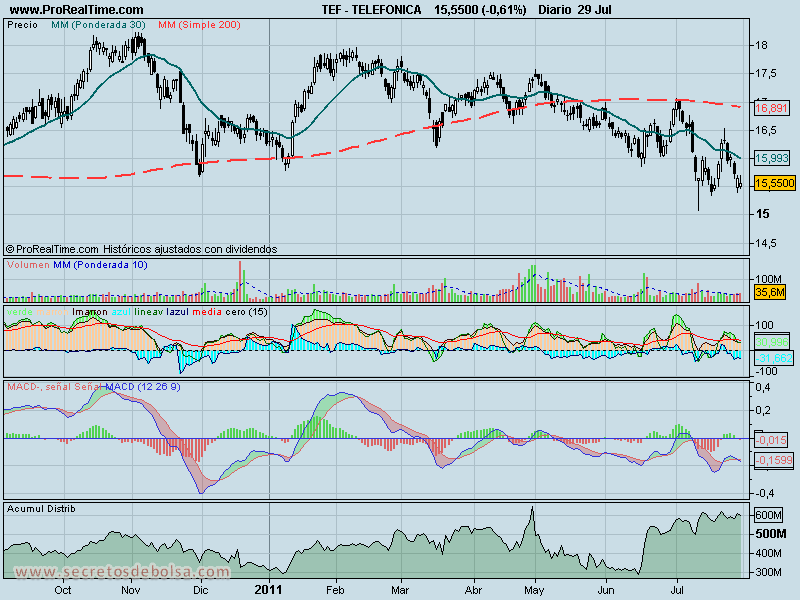Viewport: 800px width, 600px height.
Task: Click the 35,6M volume value tag
Action: [x=769, y=292]
